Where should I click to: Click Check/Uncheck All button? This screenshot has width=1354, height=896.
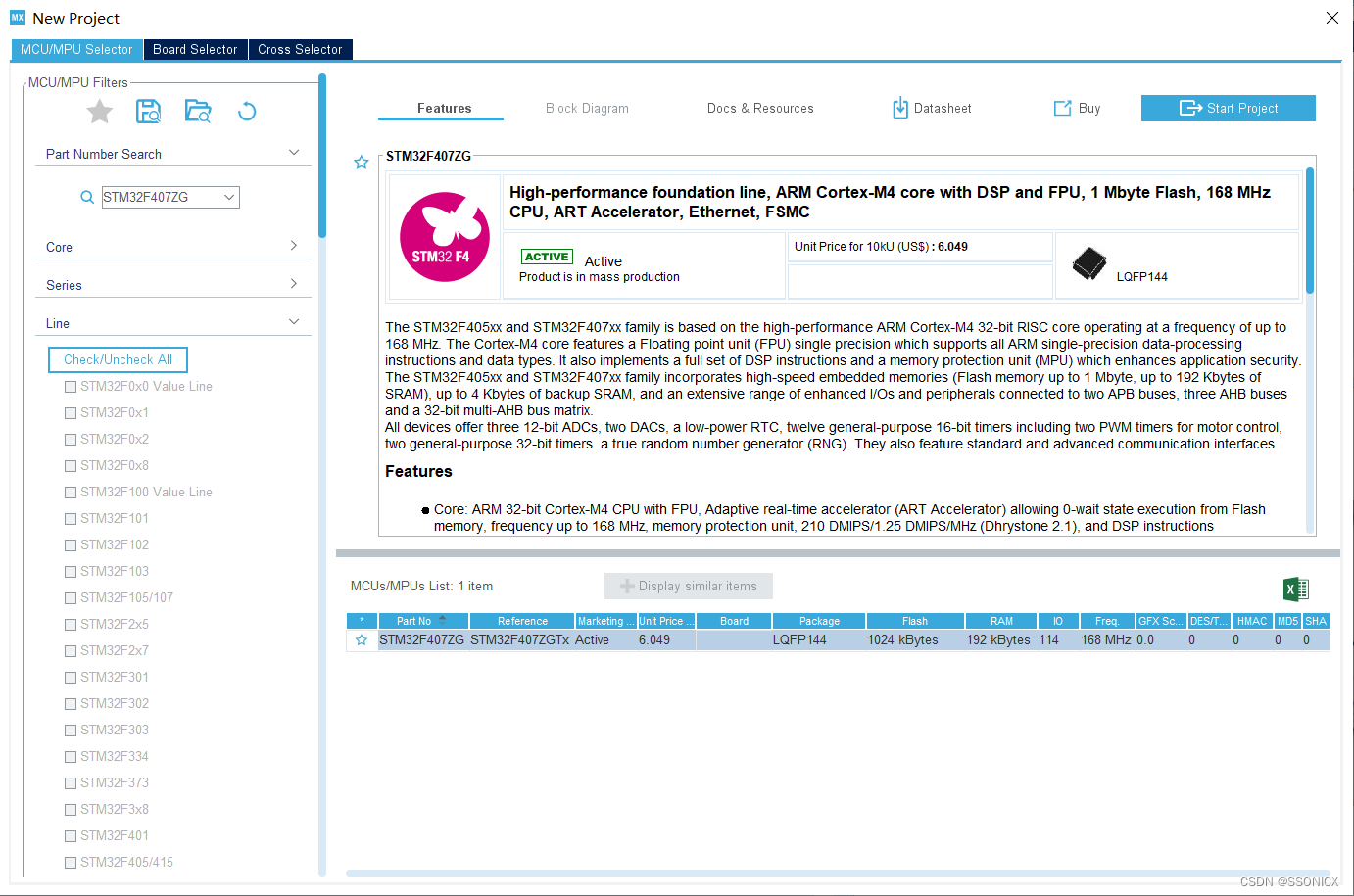pos(118,359)
